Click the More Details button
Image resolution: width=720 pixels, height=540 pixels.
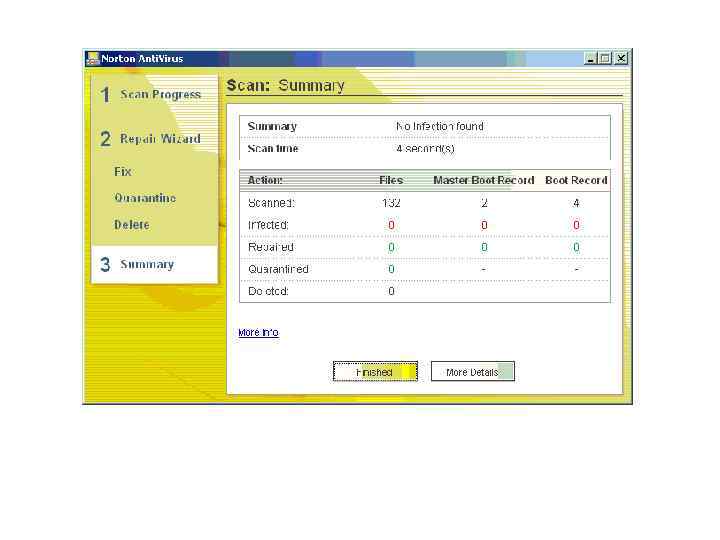pos(472,371)
